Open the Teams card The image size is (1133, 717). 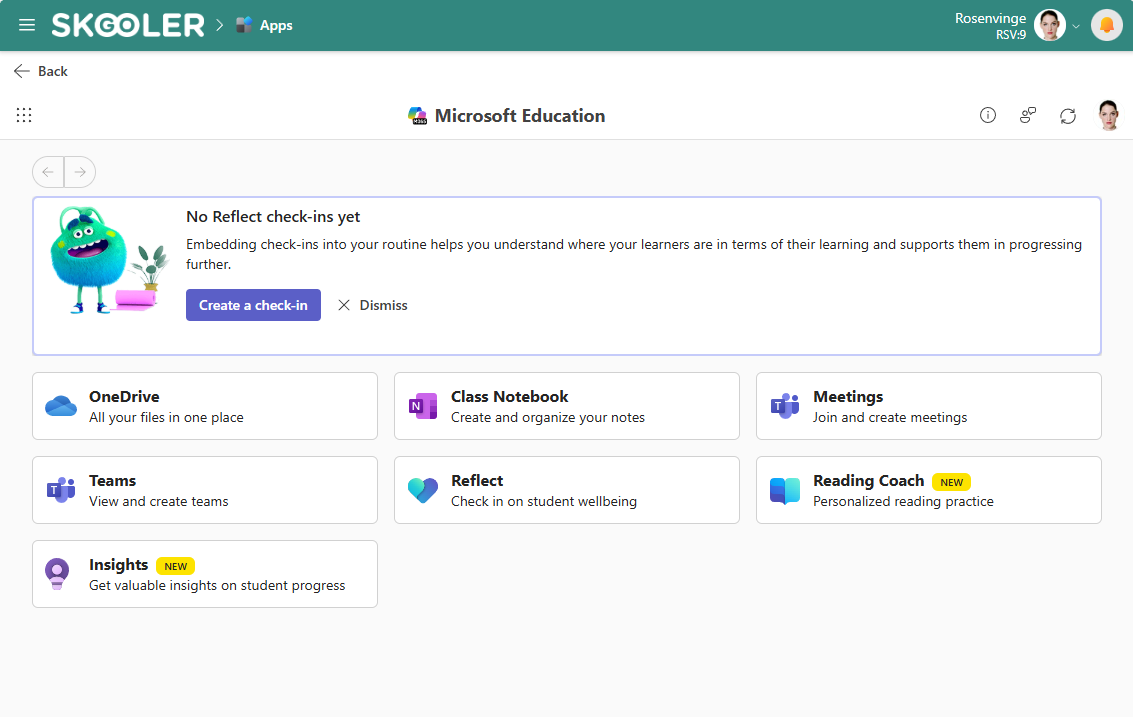pyautogui.click(x=204, y=490)
